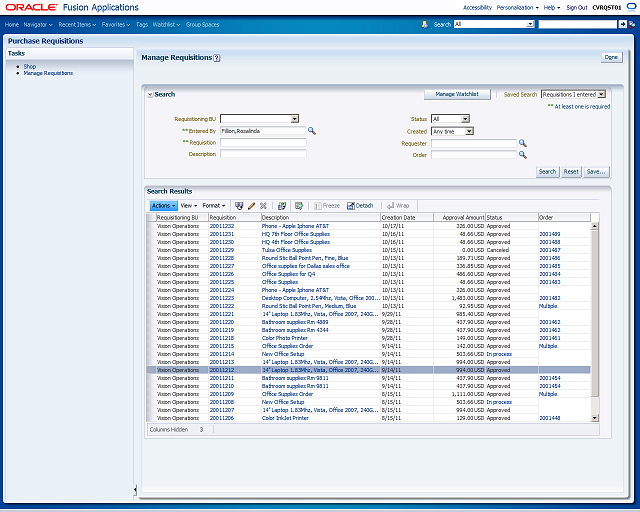
Task: Collapse the Tasks pane splitter arrow
Action: point(135,490)
